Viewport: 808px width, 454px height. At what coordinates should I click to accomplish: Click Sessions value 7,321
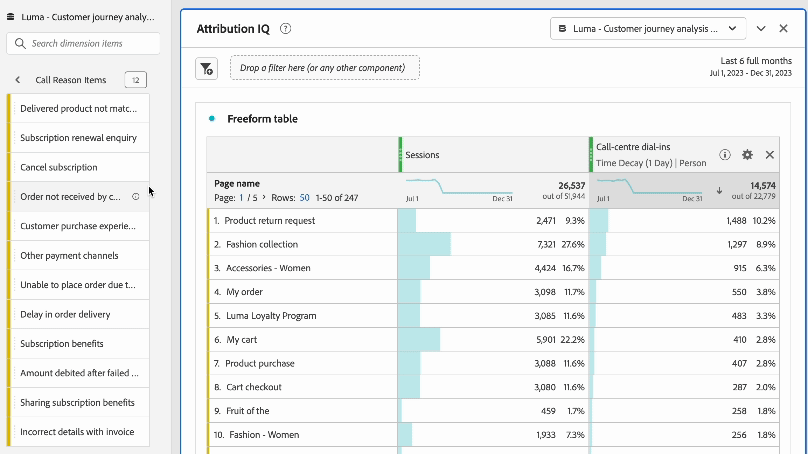pyautogui.click(x=546, y=244)
